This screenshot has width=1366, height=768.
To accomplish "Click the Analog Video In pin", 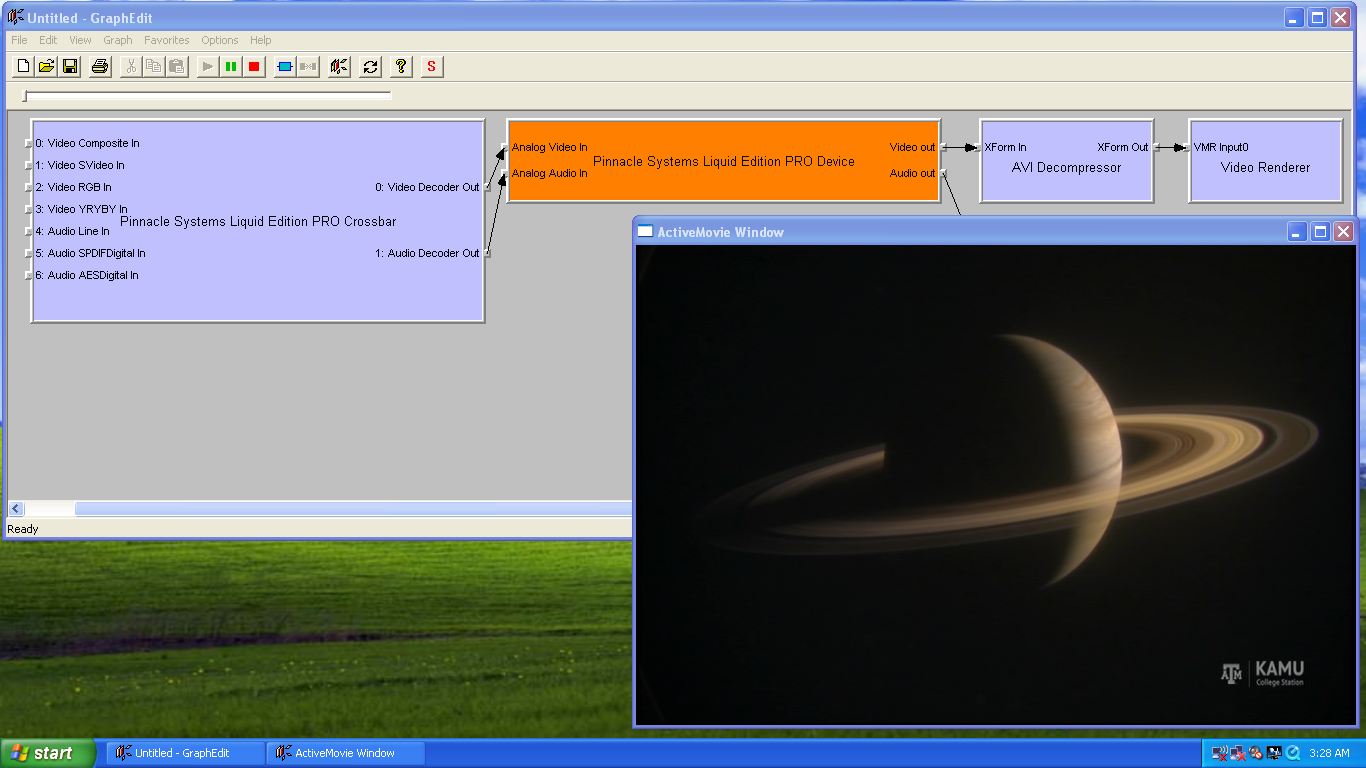I will click(504, 147).
